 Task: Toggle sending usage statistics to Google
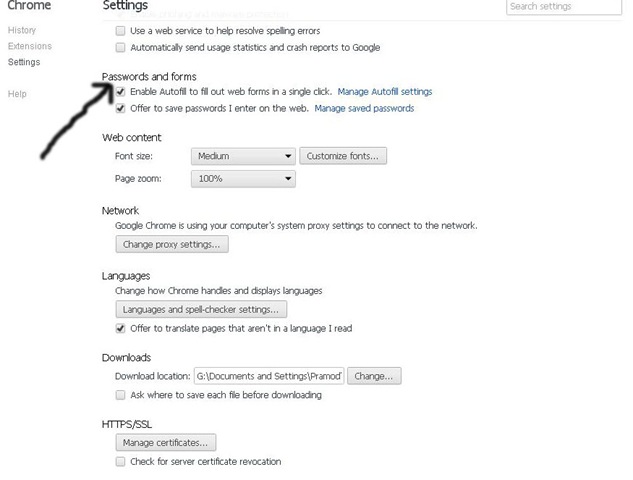[121, 47]
